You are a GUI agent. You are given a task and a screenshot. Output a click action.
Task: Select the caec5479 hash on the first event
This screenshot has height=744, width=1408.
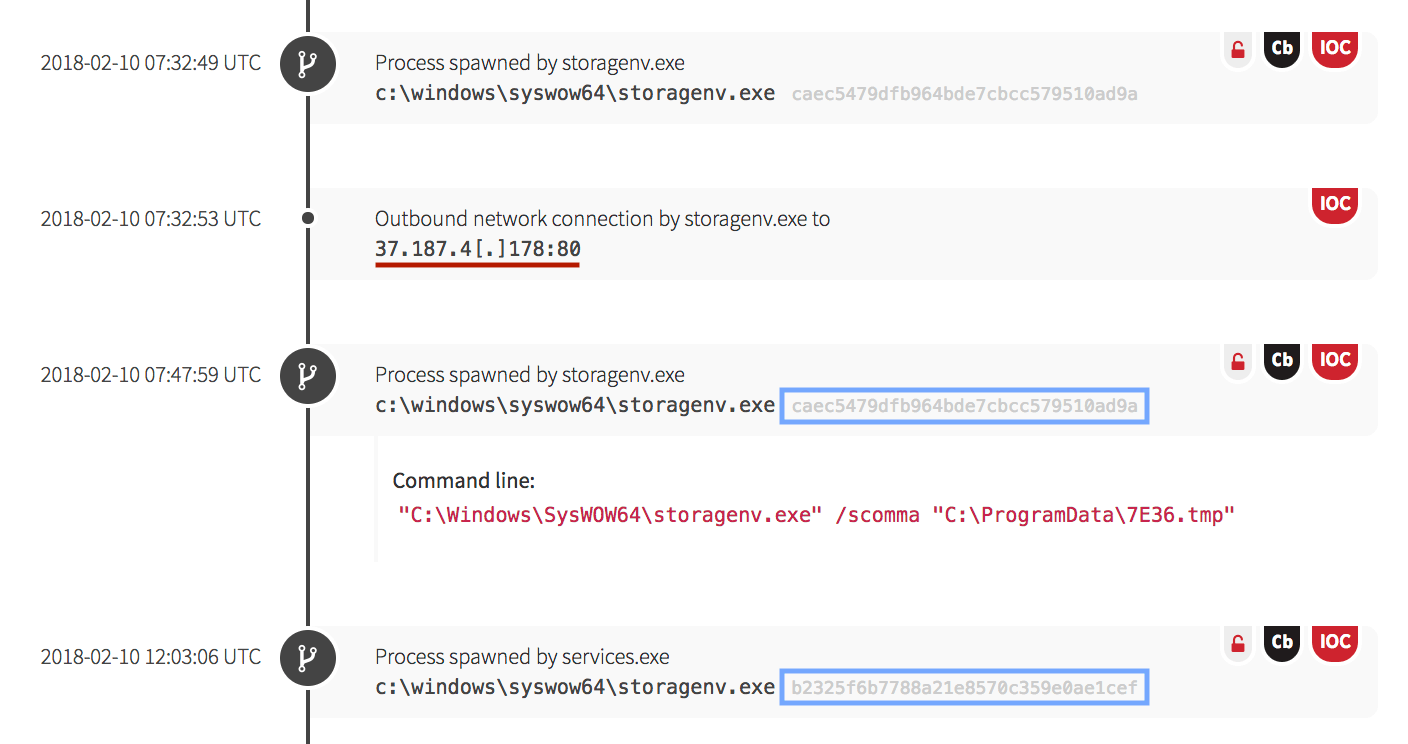(x=963, y=93)
